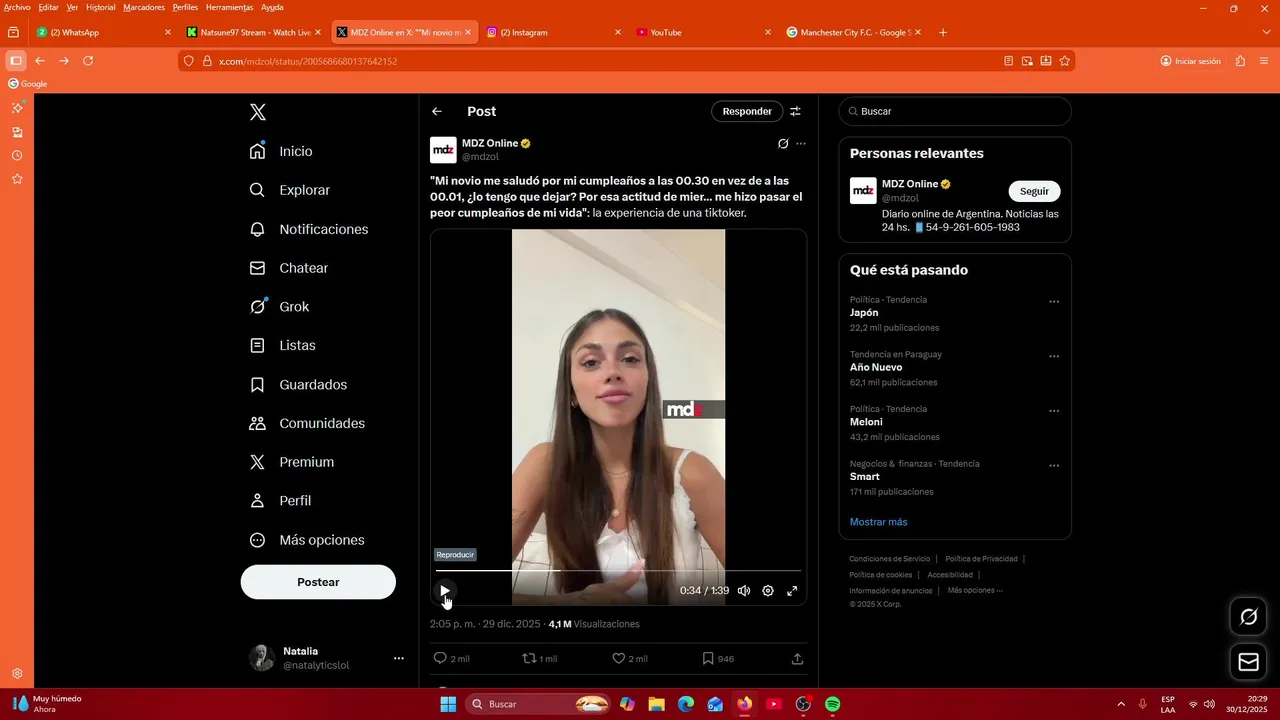Expand Más opciones menu
The height and width of the screenshot is (720, 1280).
point(307,540)
